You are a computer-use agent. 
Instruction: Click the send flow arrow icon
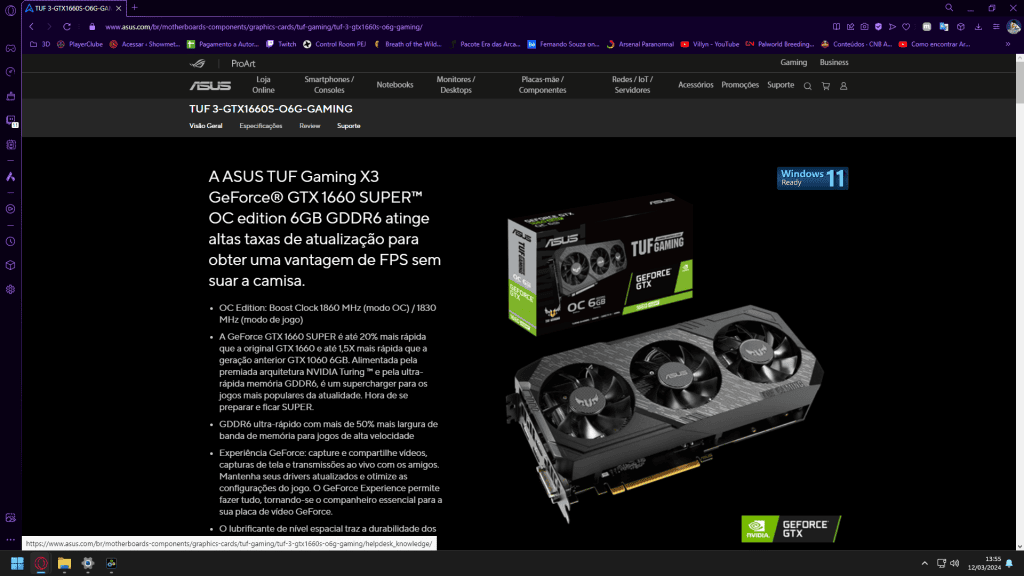pyautogui.click(x=892, y=27)
